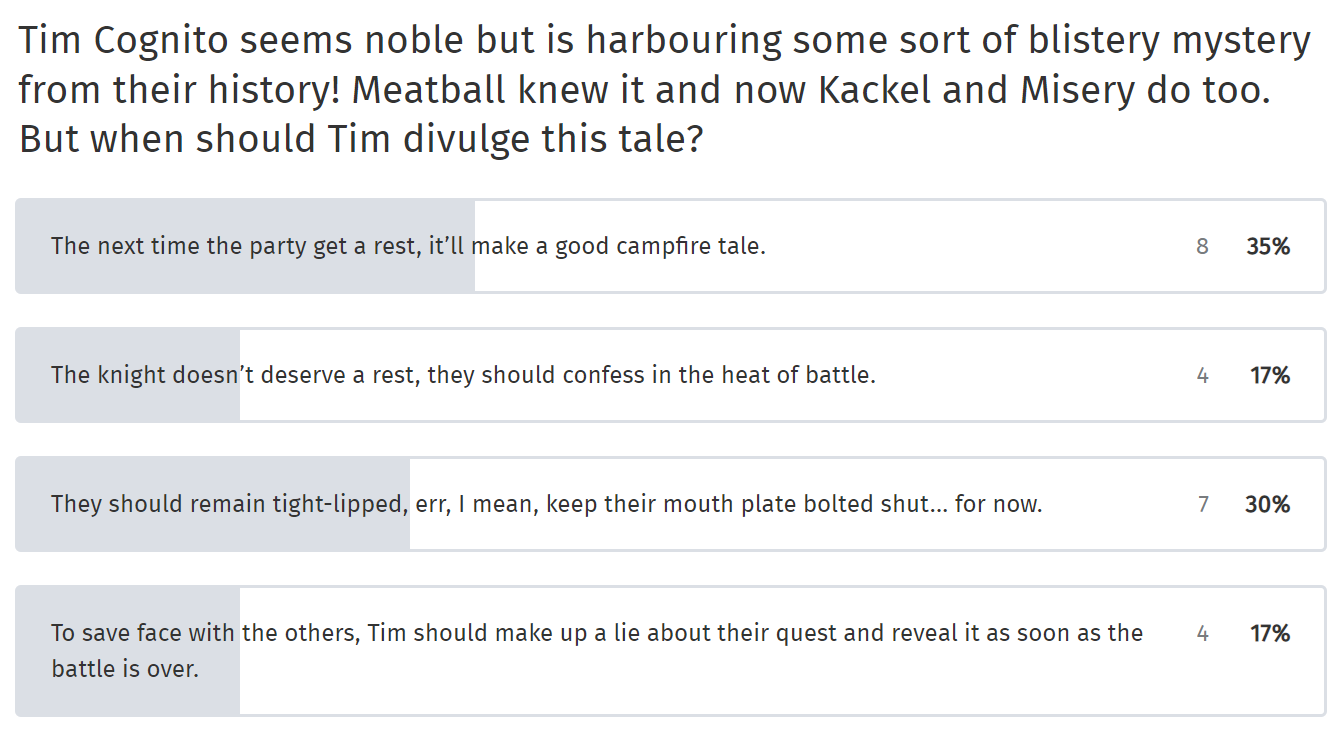
Task: Click the filled bar of the tight-lipped option
Action: click(x=213, y=504)
